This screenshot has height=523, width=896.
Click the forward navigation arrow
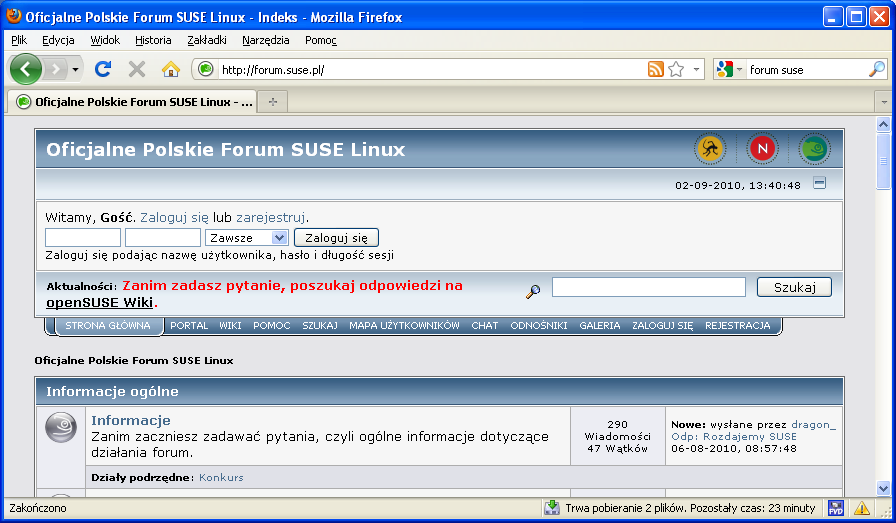pyautogui.click(x=56, y=70)
